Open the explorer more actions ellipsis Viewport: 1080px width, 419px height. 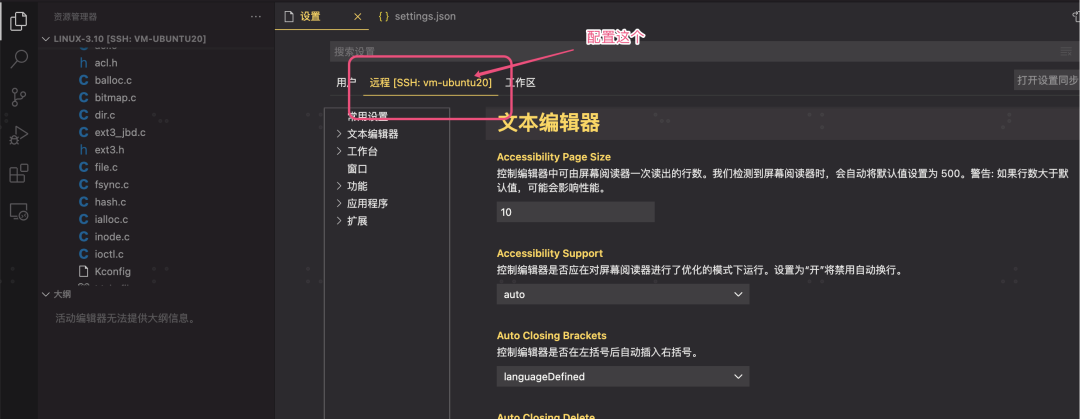(x=256, y=17)
